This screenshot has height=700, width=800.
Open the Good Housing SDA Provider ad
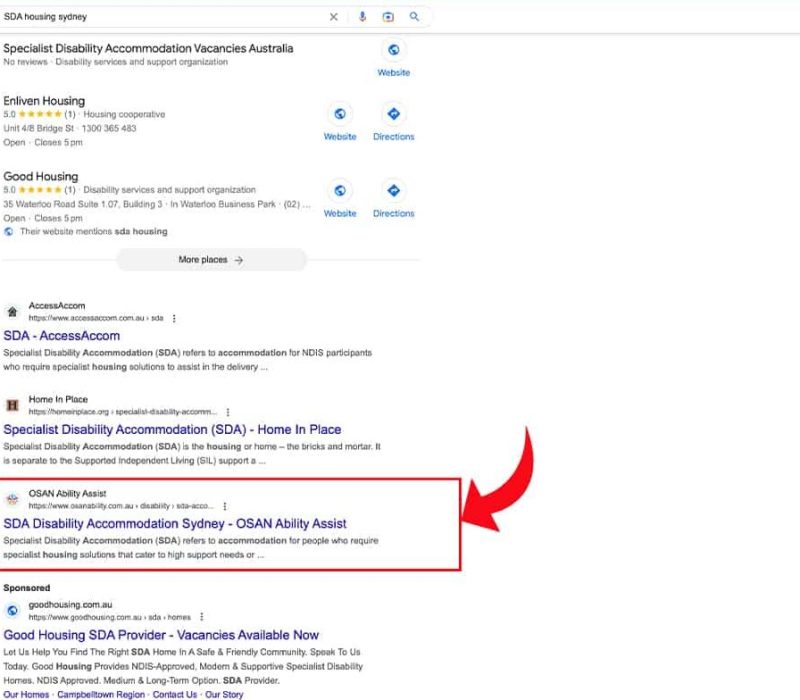pos(161,635)
